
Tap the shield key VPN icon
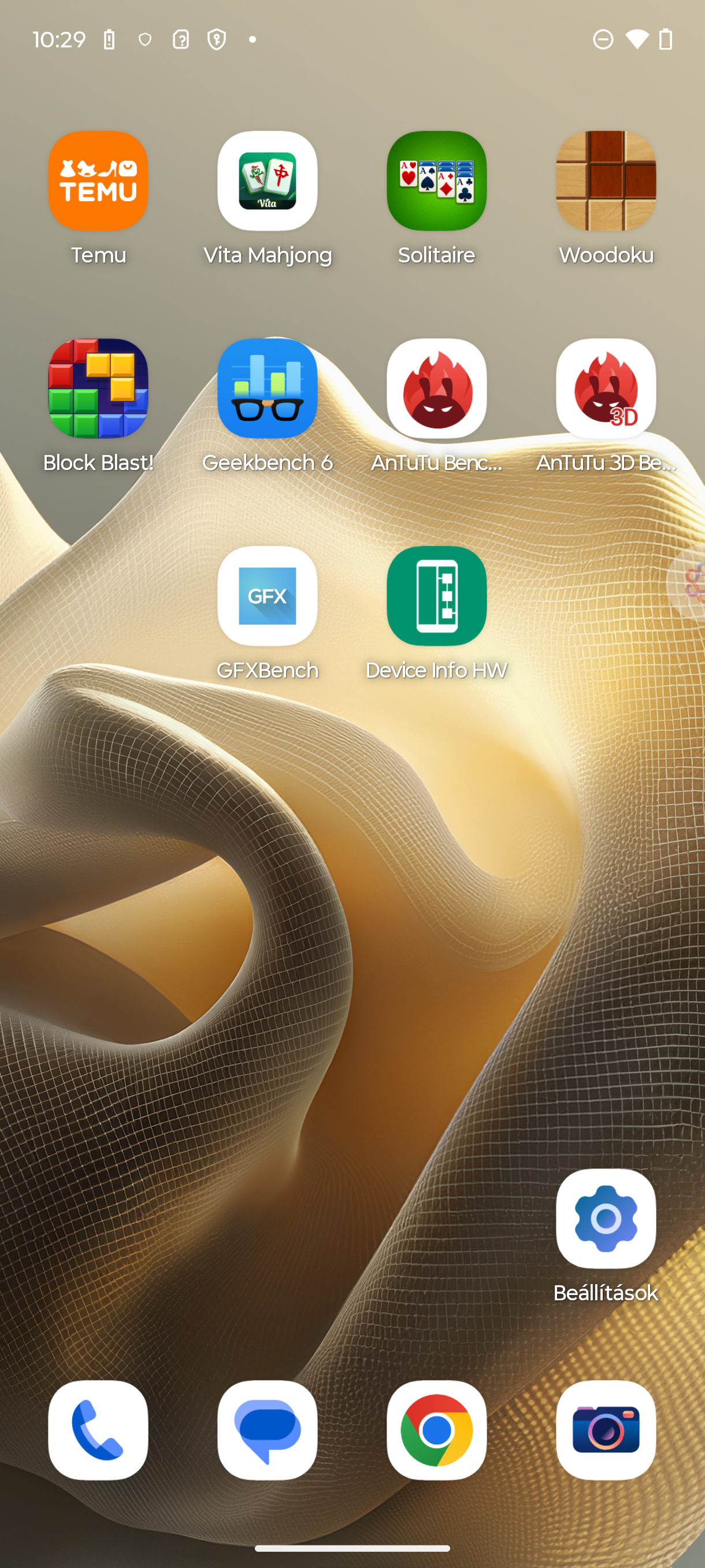coord(217,39)
